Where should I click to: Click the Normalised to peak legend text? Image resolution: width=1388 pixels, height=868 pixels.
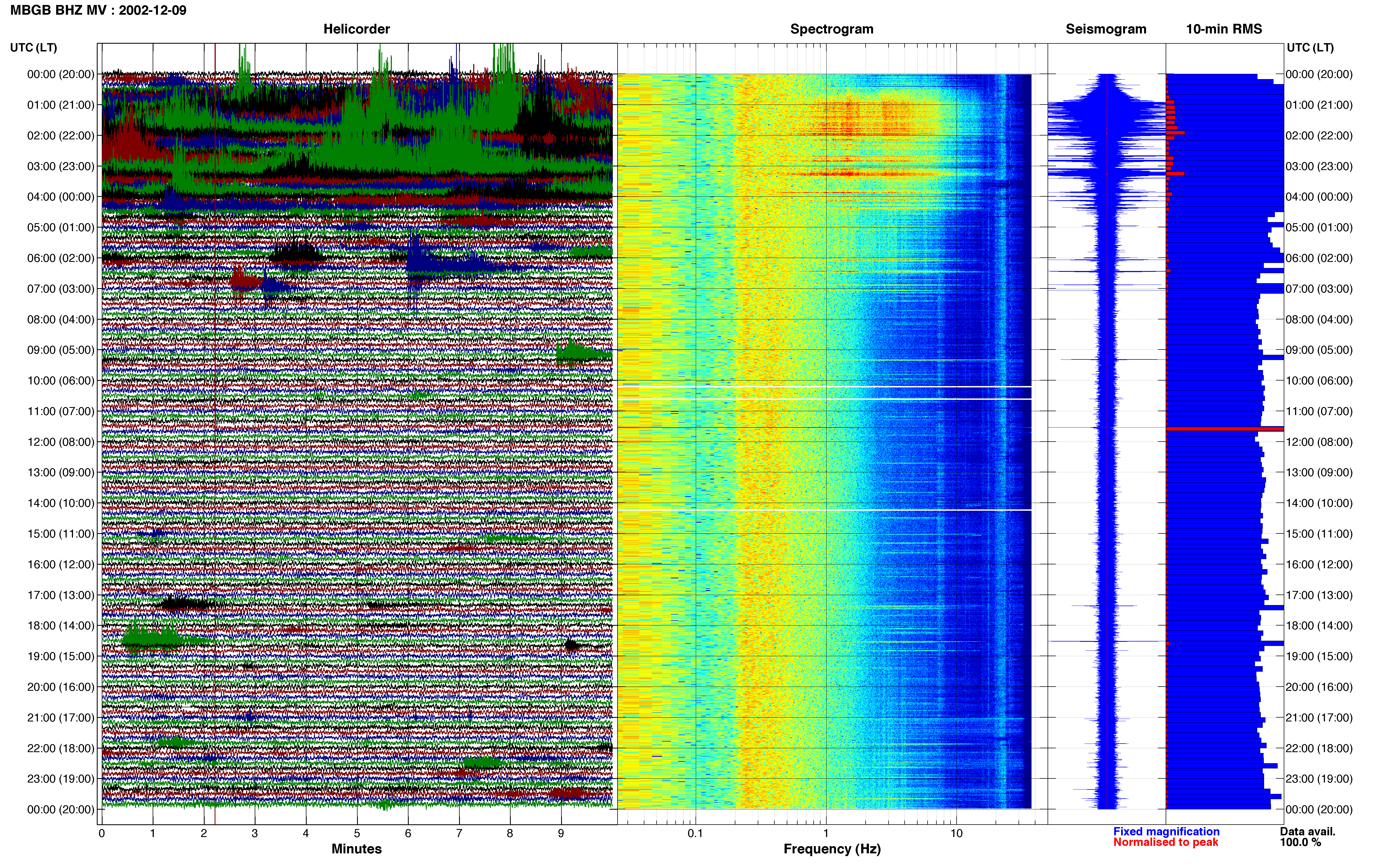tap(1165, 842)
